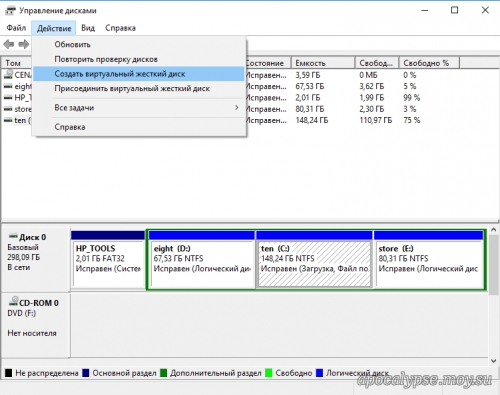
Task: Click the 148,24 ГБ capacity cell
Action: pos(311,120)
